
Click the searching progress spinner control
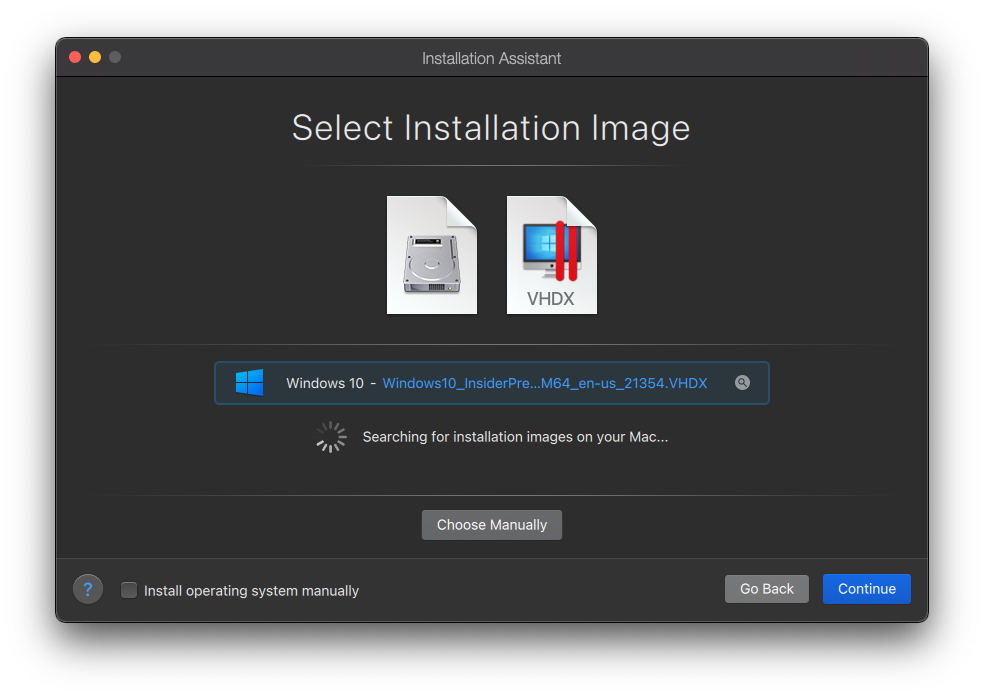[x=331, y=436]
